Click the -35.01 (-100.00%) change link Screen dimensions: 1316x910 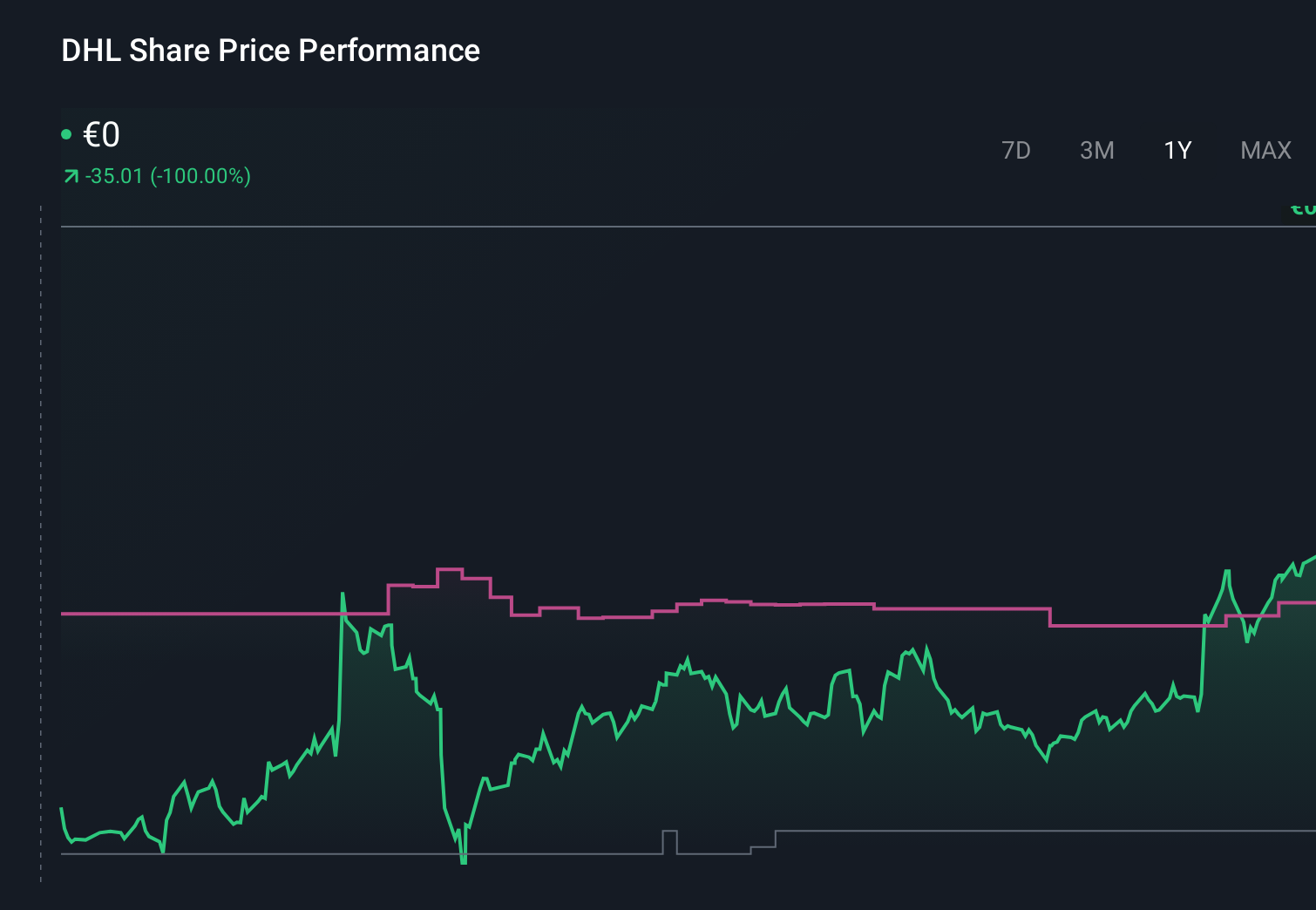[x=167, y=176]
